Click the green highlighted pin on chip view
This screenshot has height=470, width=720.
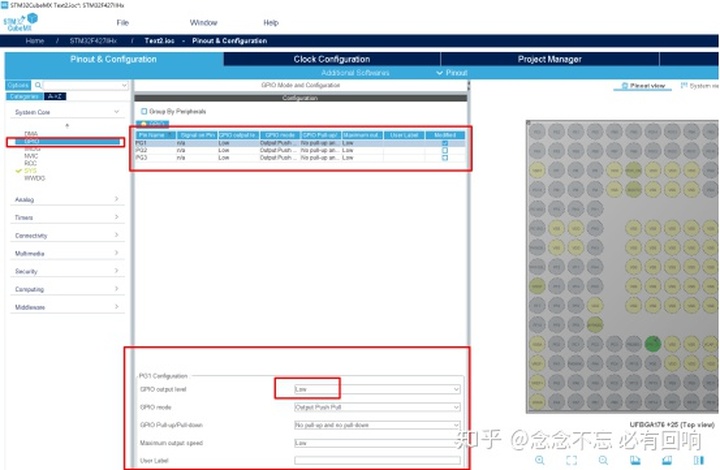coord(652,344)
